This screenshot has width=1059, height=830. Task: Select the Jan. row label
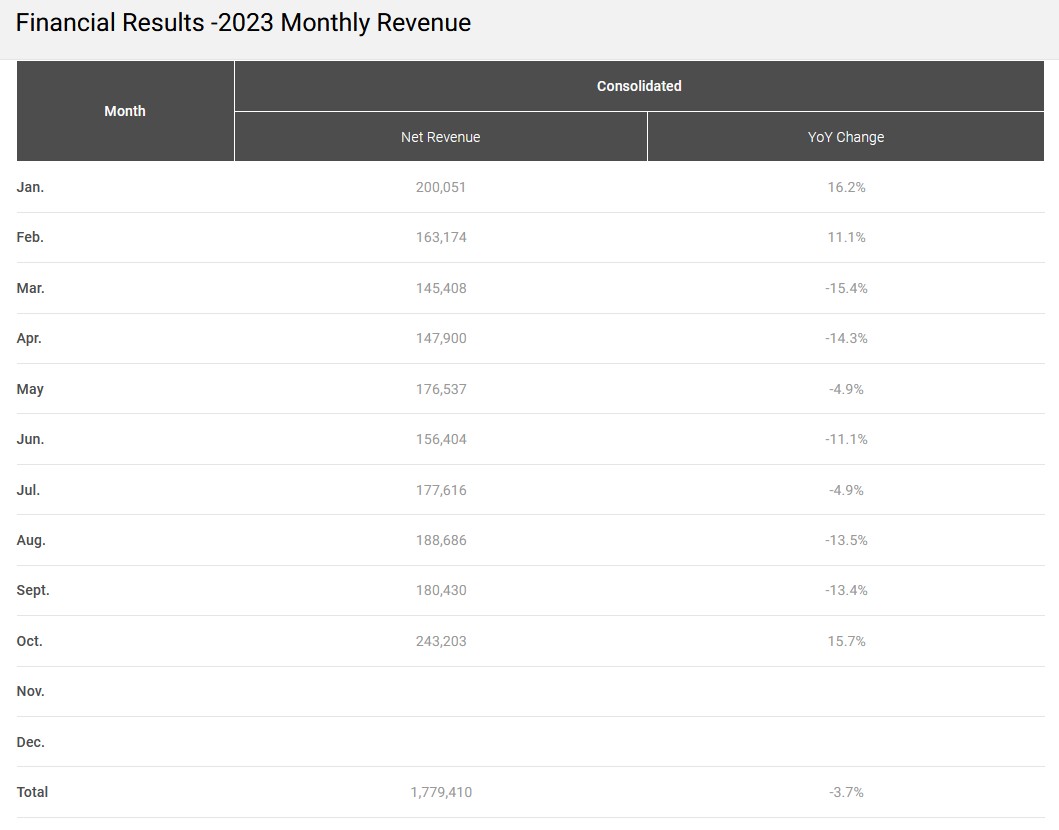click(x=31, y=187)
